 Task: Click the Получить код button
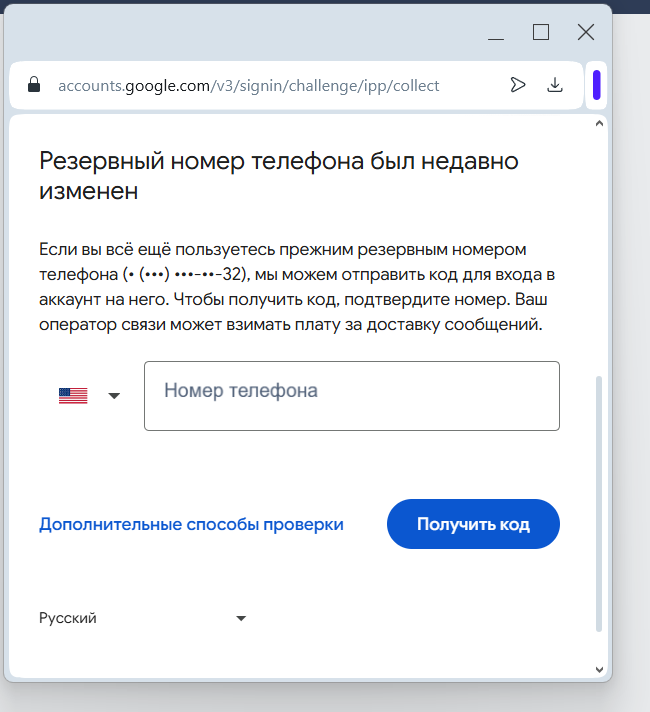point(473,524)
